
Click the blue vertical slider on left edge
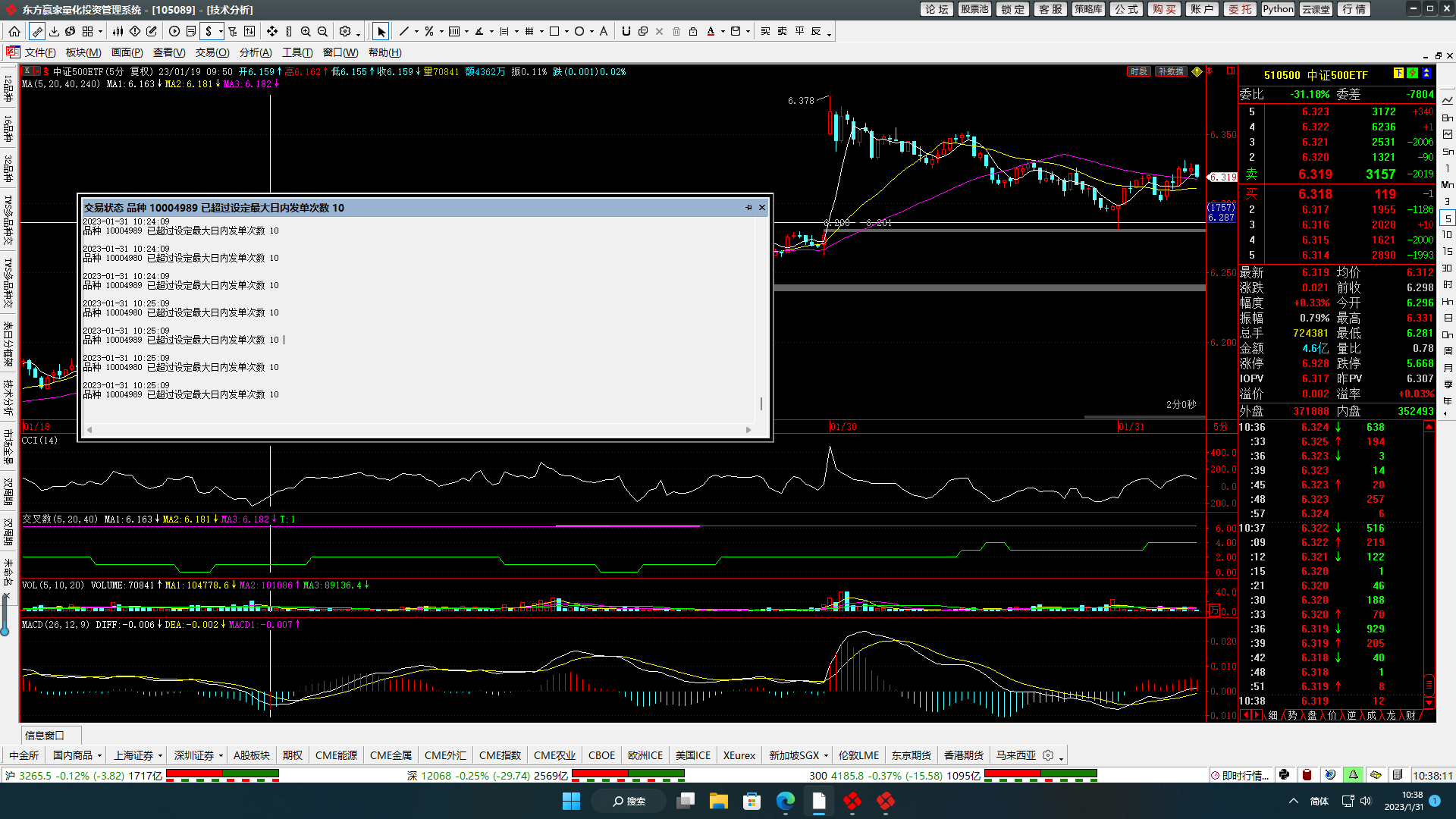point(5,616)
